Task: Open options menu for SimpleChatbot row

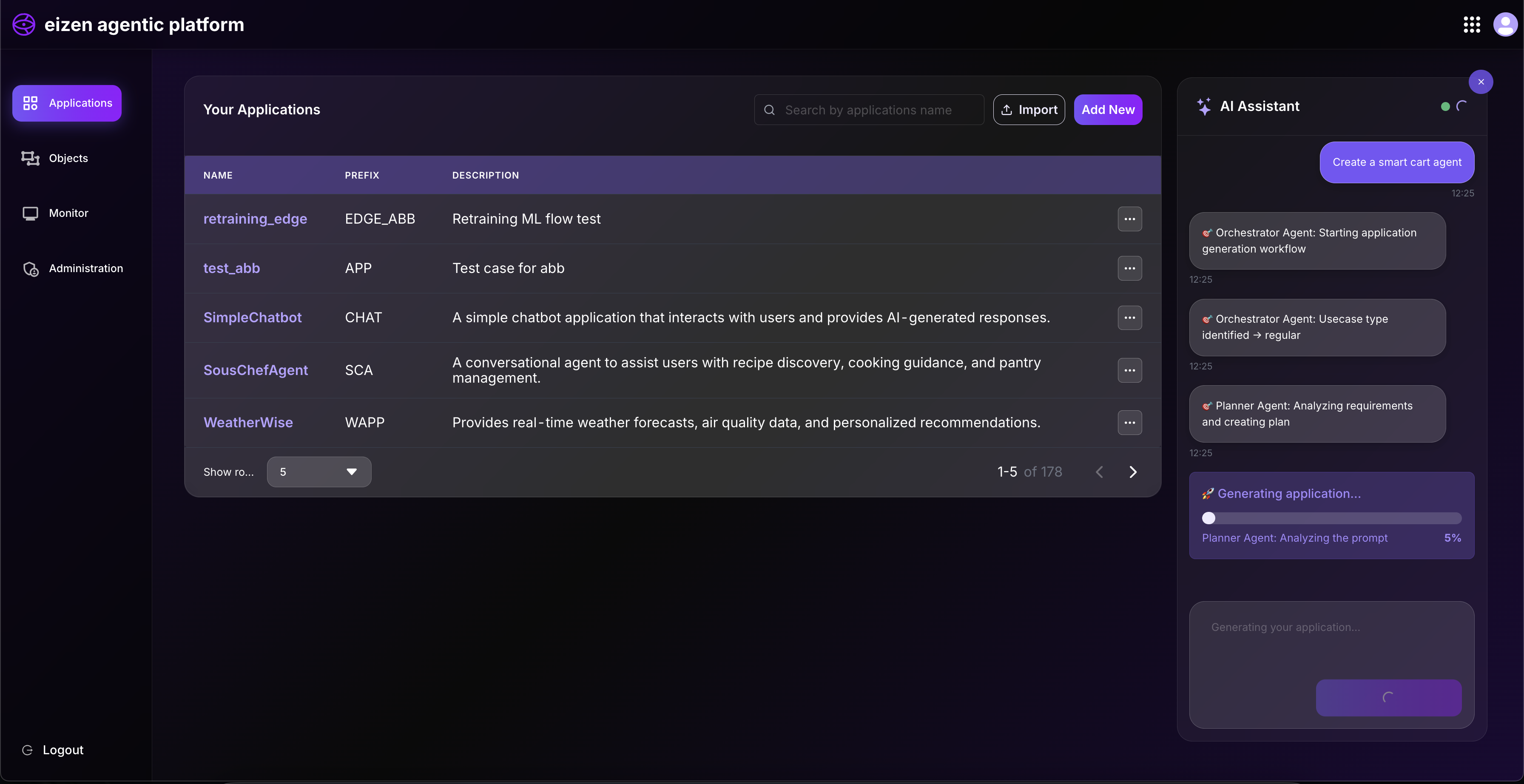Action: point(1129,318)
